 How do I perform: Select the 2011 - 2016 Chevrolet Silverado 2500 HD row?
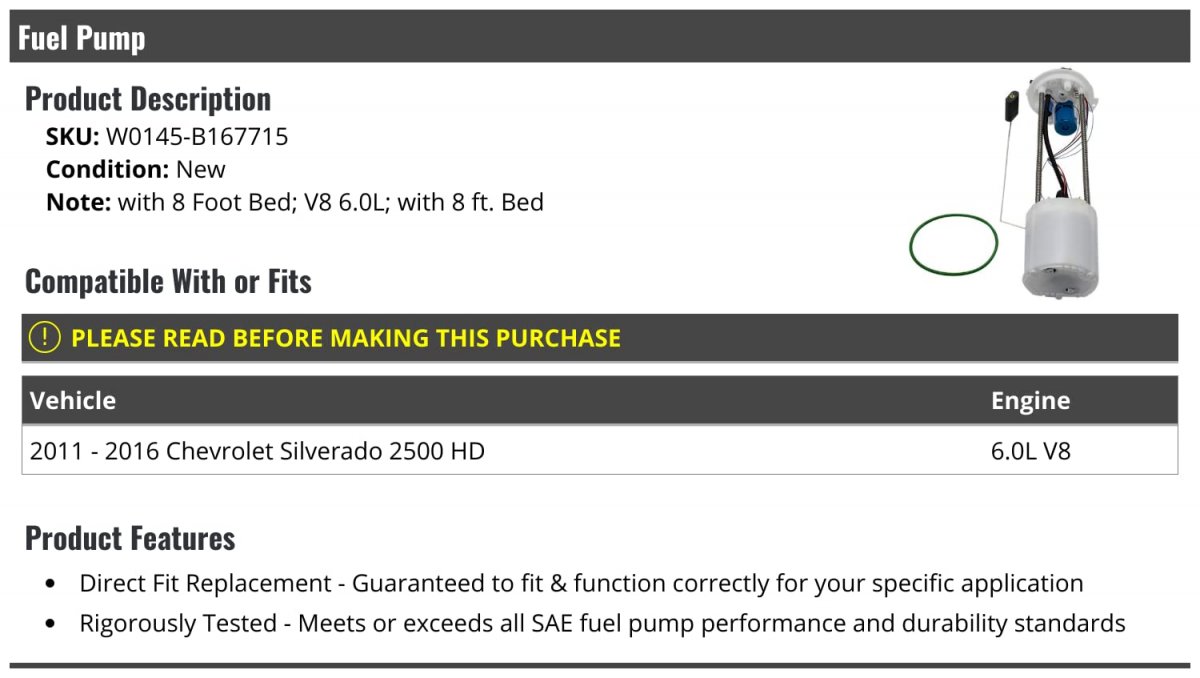click(600, 451)
